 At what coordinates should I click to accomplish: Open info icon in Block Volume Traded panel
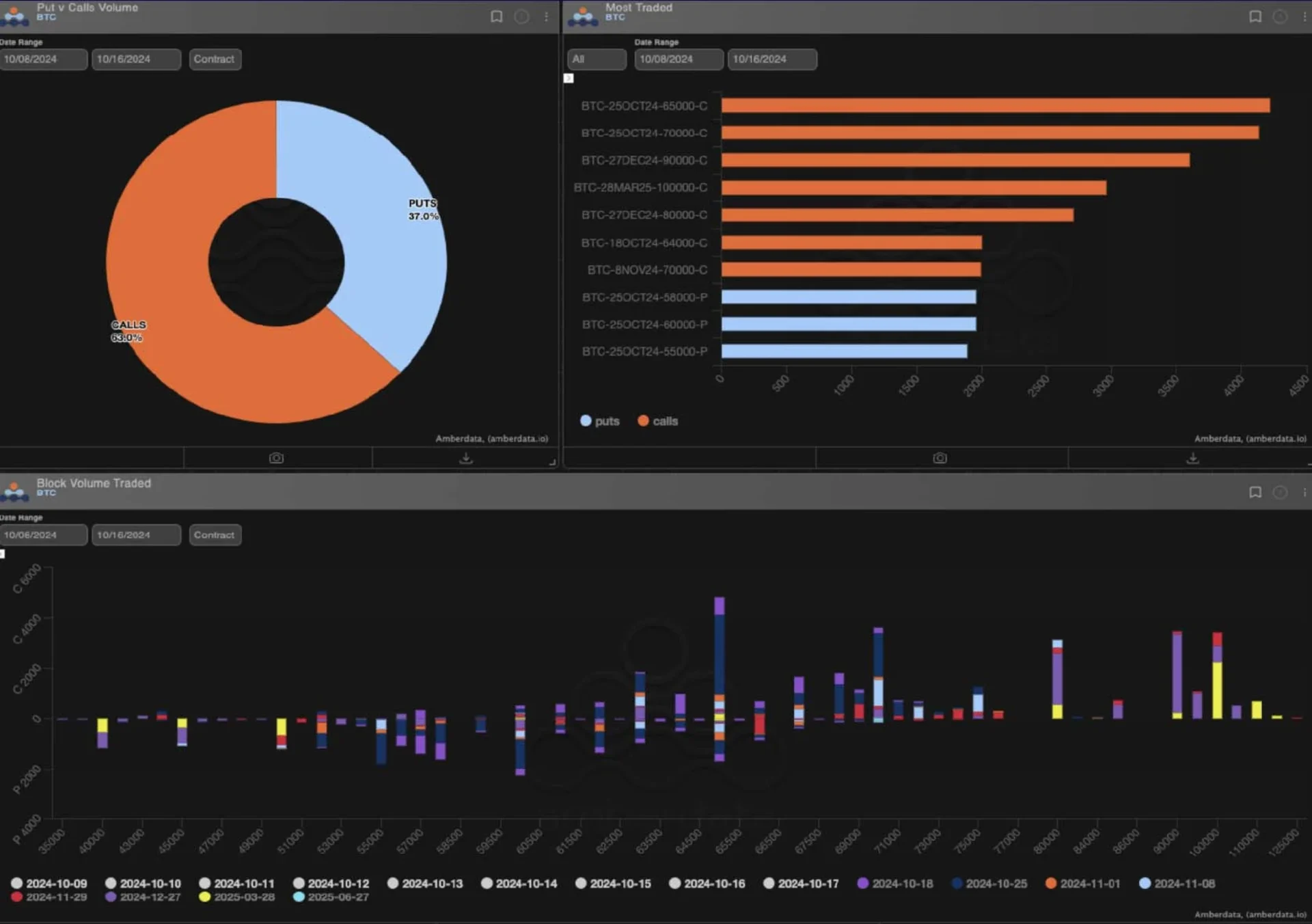pyautogui.click(x=1280, y=492)
